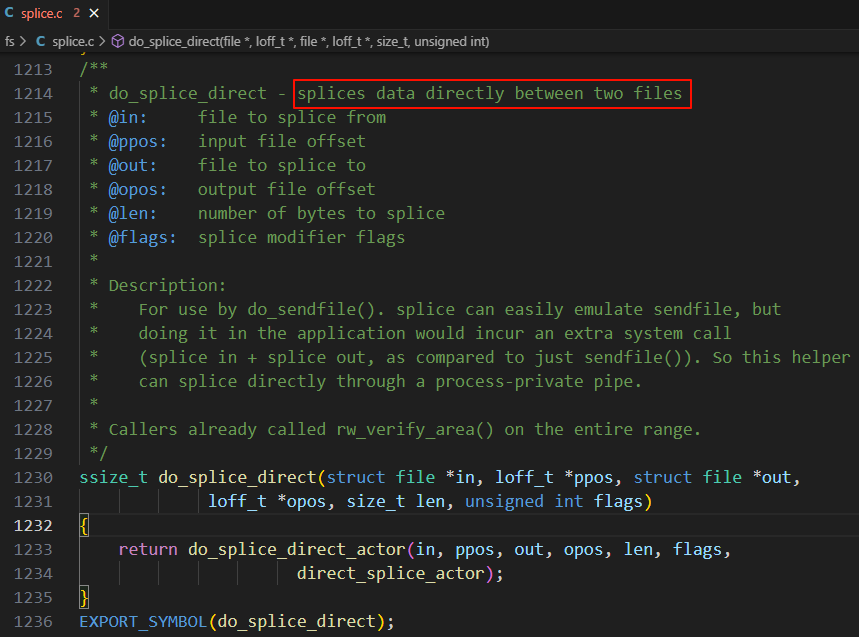Click the "@in:" parameter tag
859x637 pixels.
(x=128, y=118)
